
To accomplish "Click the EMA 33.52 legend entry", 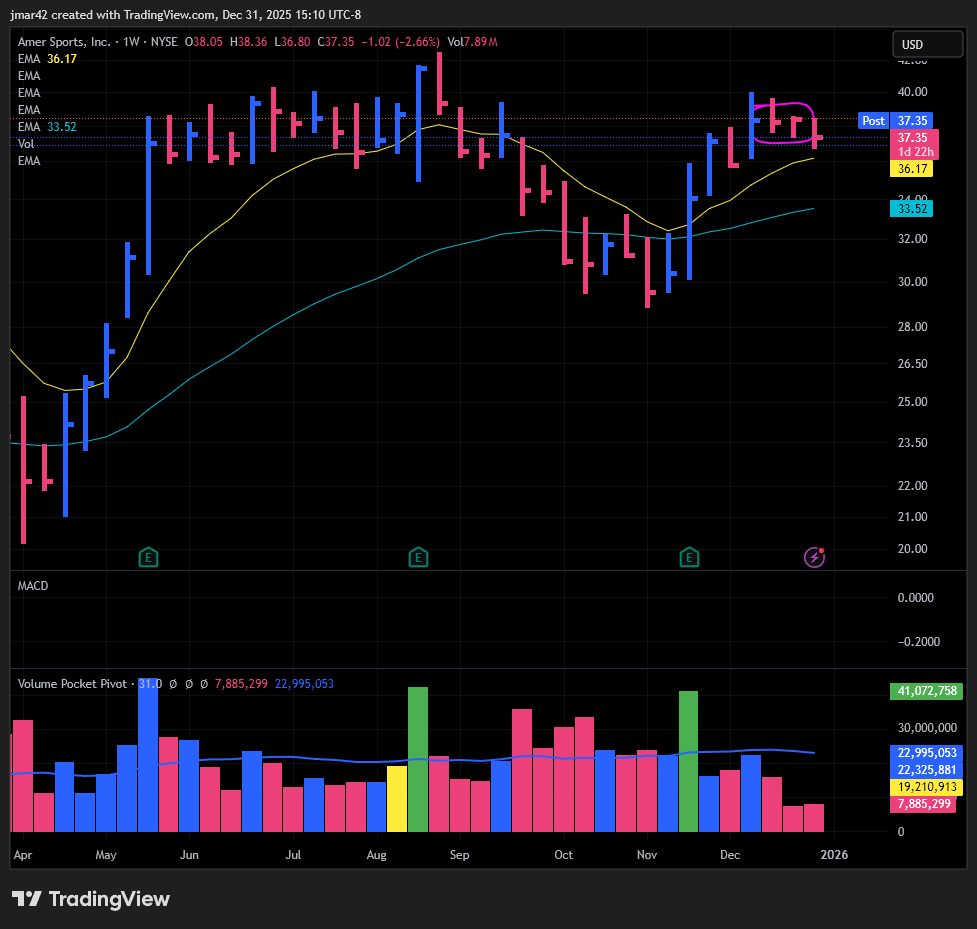I will tap(47, 127).
